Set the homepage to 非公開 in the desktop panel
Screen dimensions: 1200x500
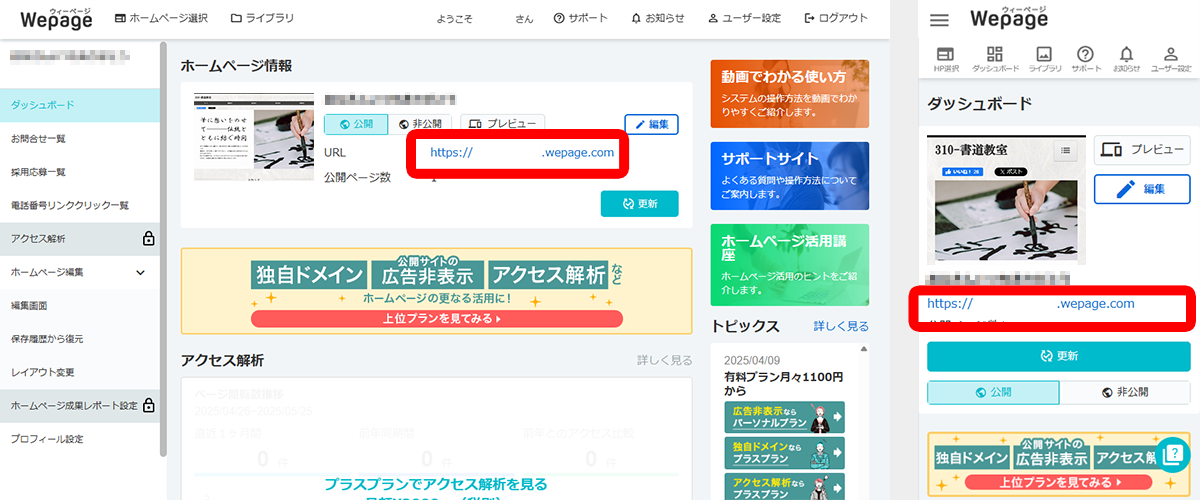(x=420, y=125)
